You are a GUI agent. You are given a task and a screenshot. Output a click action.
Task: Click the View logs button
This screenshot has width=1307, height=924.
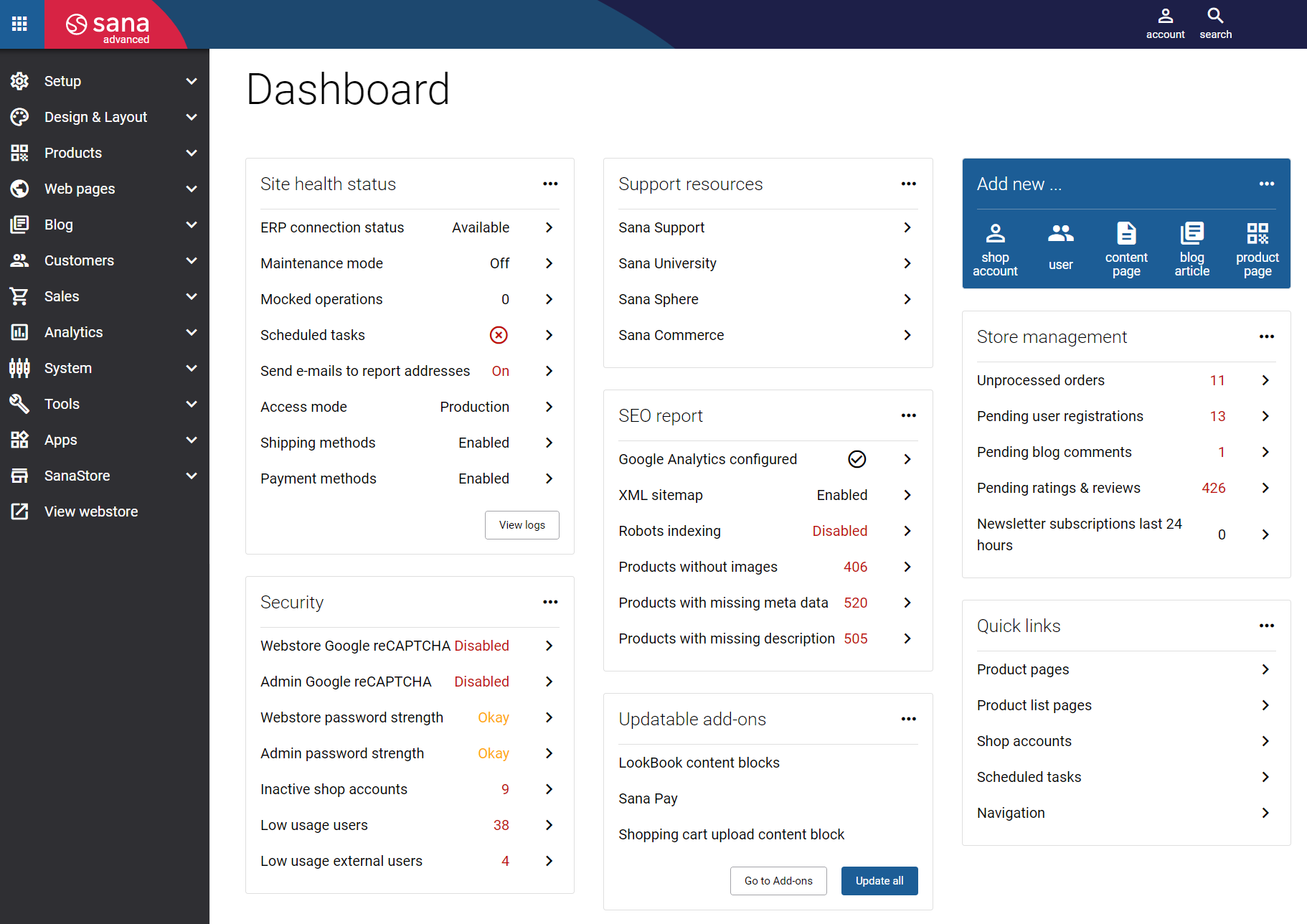(522, 525)
